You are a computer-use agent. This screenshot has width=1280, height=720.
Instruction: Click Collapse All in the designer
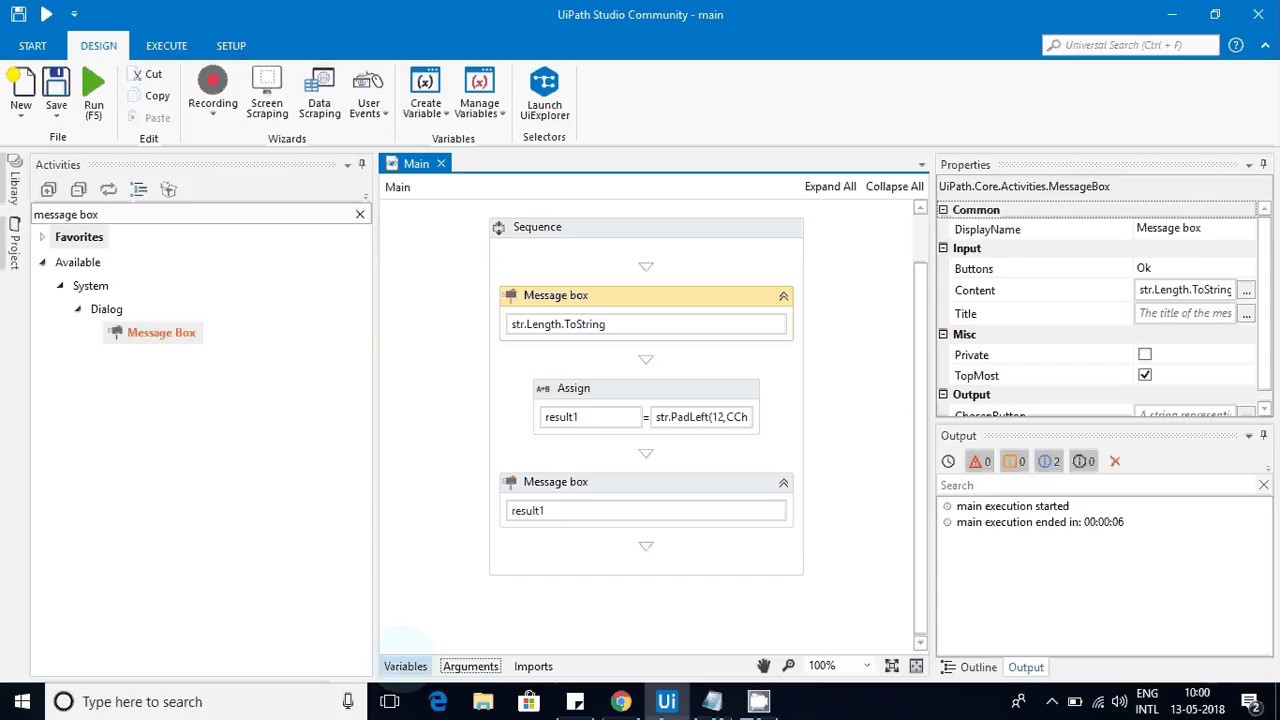[x=894, y=187]
